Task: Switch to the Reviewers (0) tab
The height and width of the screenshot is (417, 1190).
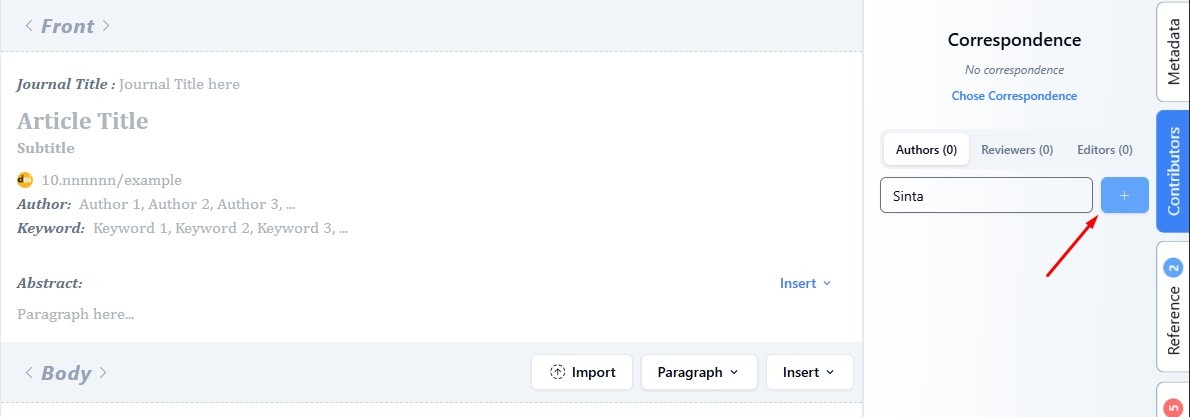Action: (x=1017, y=150)
